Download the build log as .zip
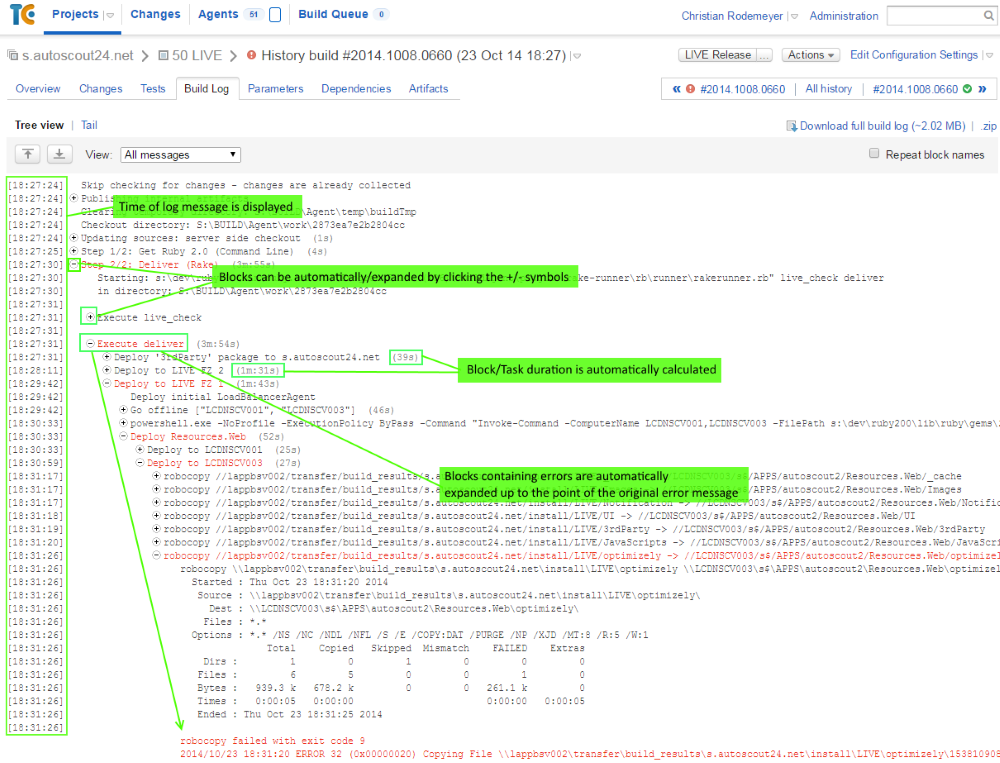 pyautogui.click(x=989, y=126)
